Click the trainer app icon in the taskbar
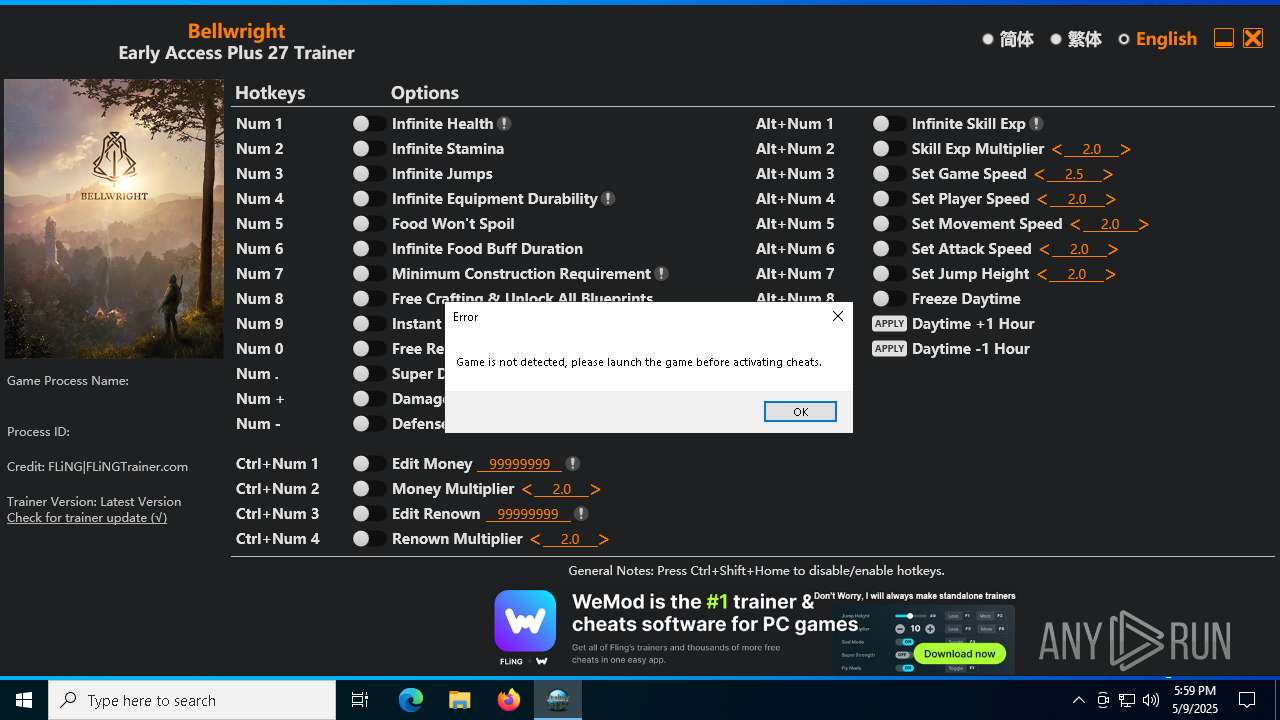 coord(558,700)
